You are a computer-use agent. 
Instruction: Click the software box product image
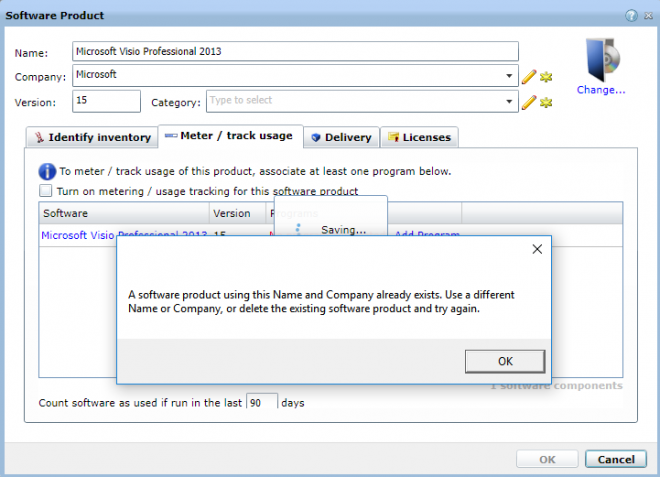pos(603,60)
